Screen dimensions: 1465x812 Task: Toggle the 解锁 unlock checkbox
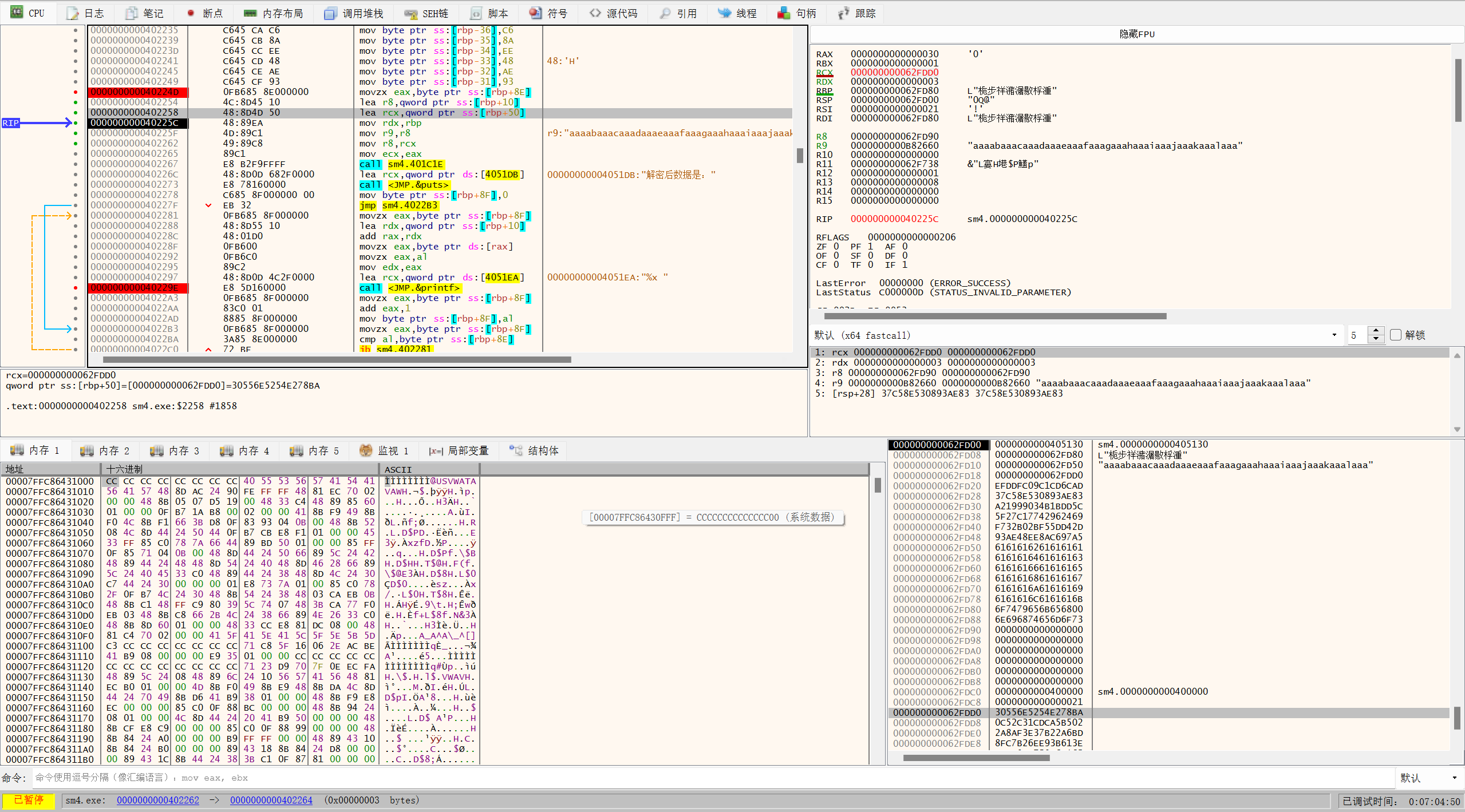pos(1396,335)
